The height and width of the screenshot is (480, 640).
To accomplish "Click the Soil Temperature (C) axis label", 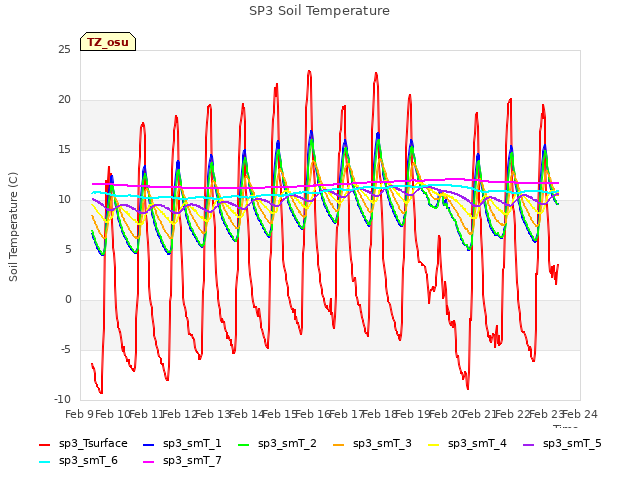I will coord(13,227).
